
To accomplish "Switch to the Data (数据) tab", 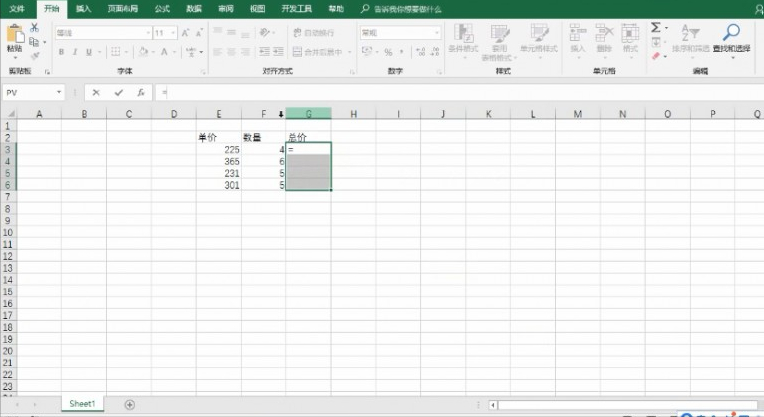I will click(193, 9).
